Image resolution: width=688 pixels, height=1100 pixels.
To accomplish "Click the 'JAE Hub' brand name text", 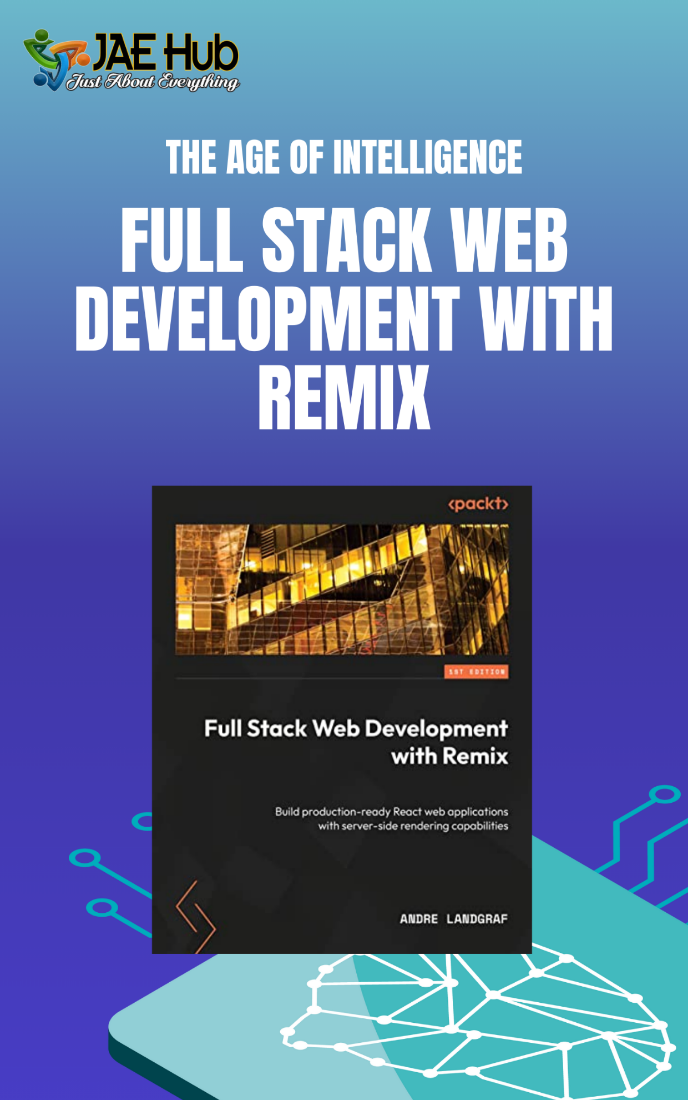I will pyautogui.click(x=166, y=53).
